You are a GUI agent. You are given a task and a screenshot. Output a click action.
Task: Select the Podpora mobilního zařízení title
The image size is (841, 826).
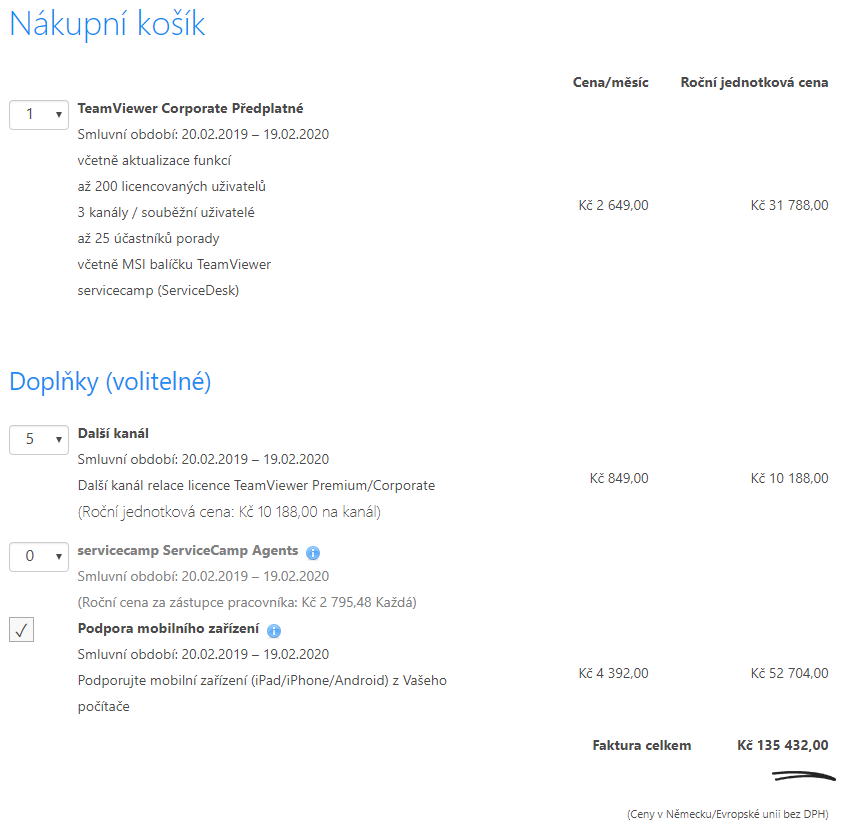point(168,629)
